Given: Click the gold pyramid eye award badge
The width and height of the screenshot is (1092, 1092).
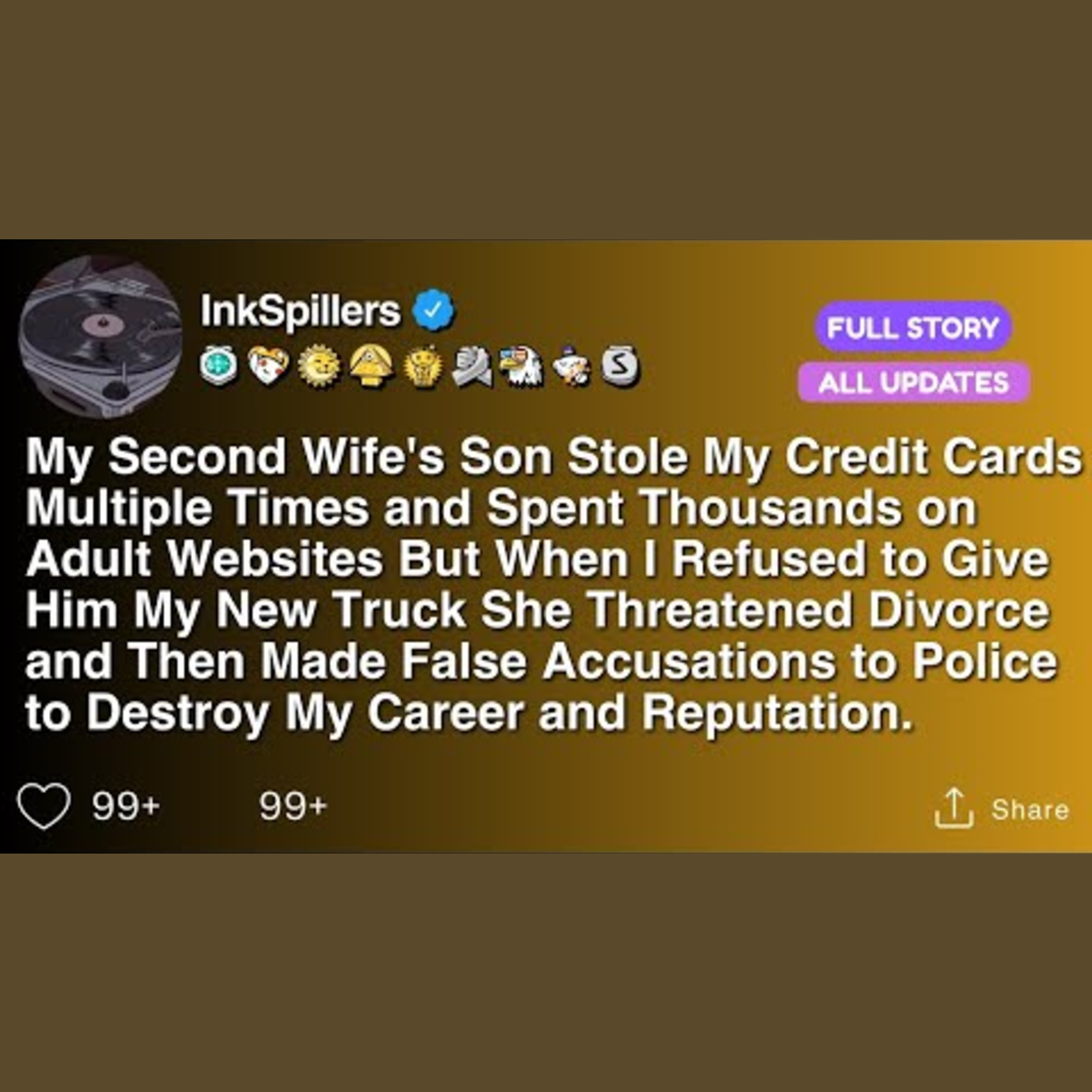Looking at the screenshot, I should [x=370, y=366].
